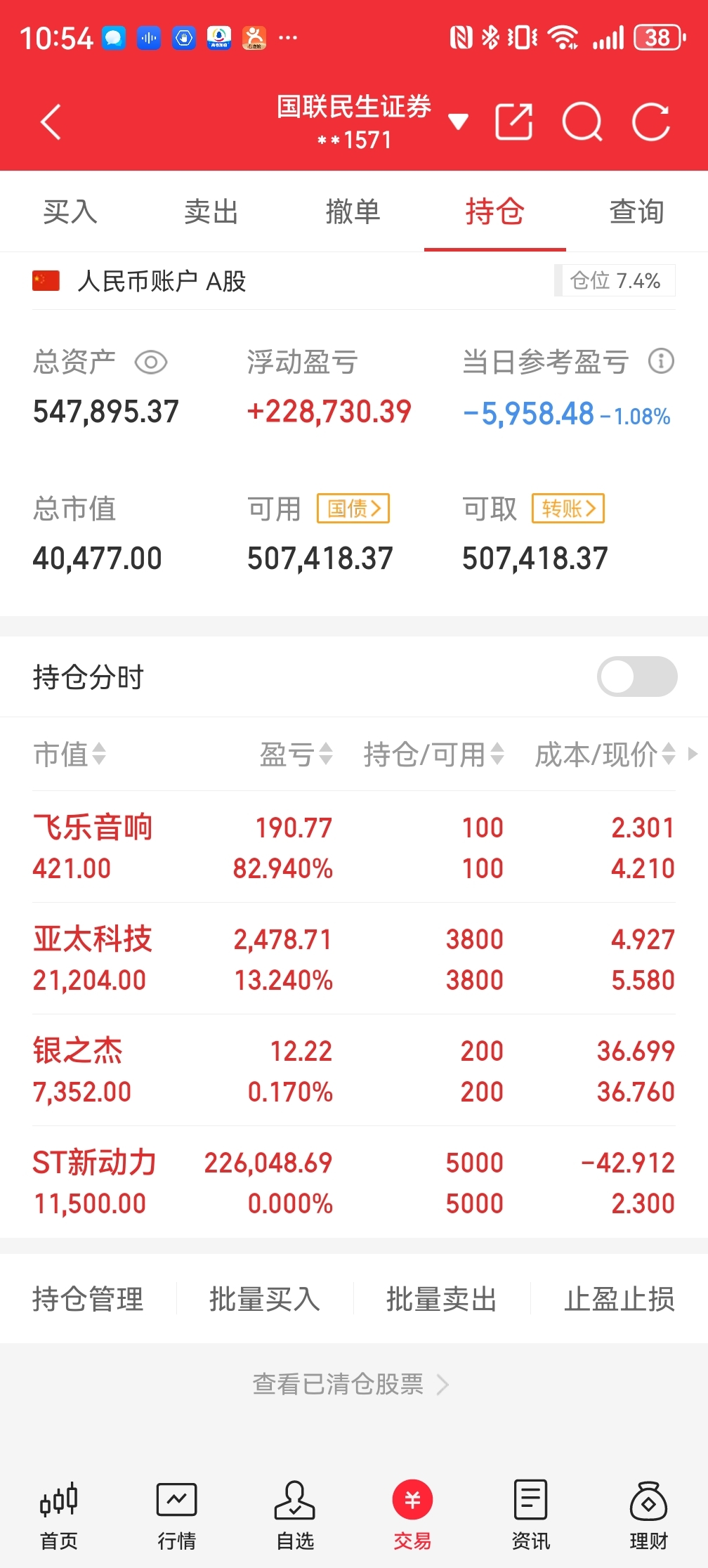
Task: Expand more columns with right arrow
Action: 693,754
